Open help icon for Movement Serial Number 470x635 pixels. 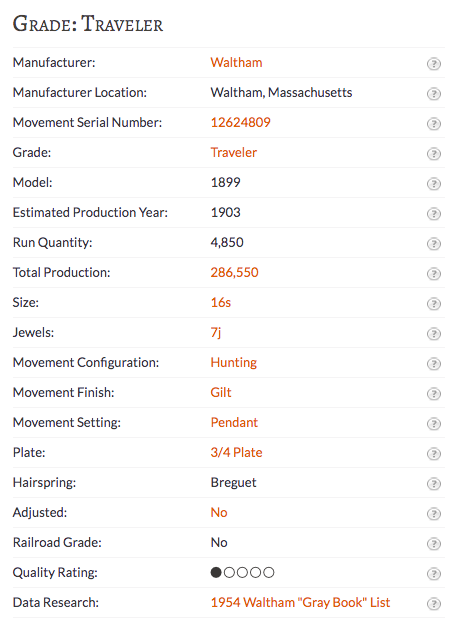tap(434, 124)
